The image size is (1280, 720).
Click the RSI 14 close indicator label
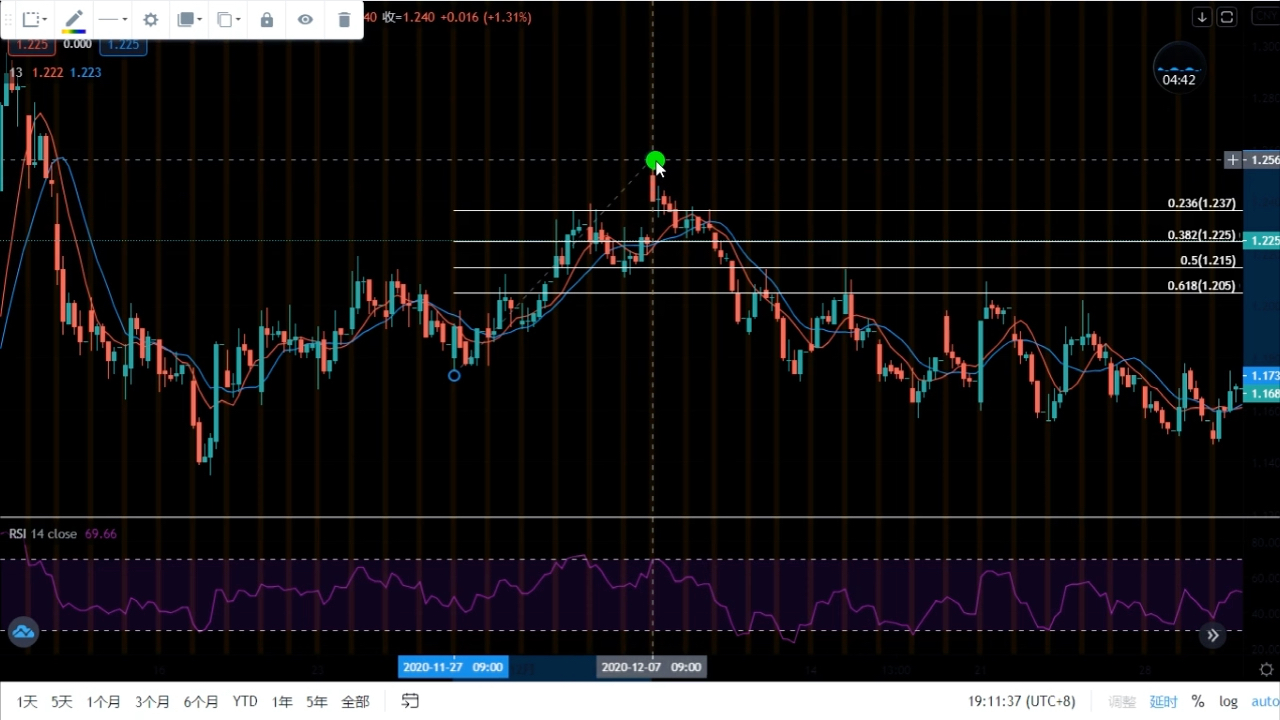point(43,534)
